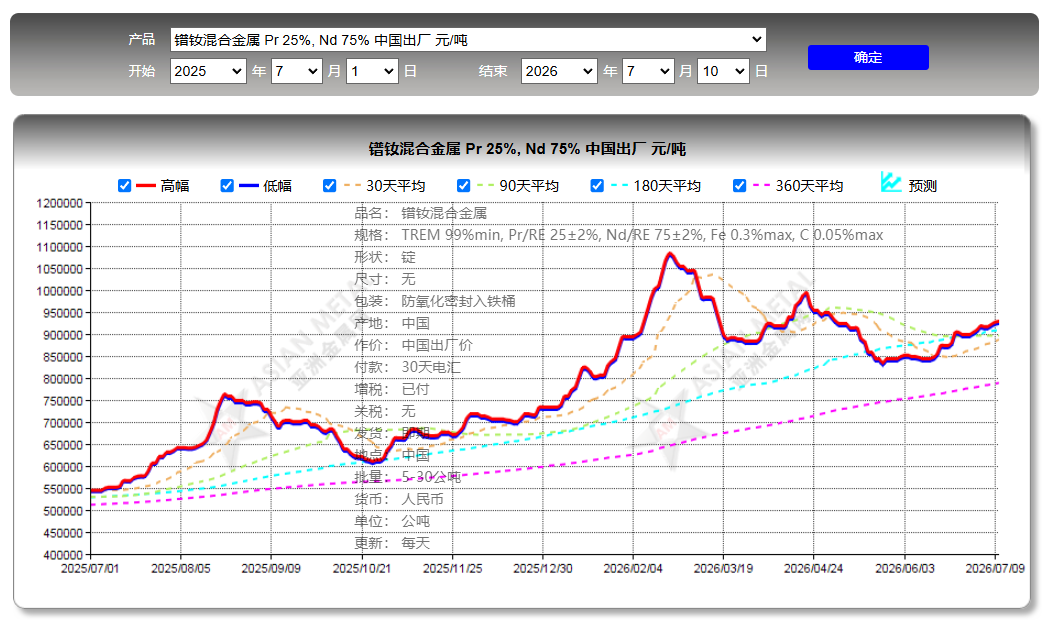Click the x-axis date 2025/12/30
The width and height of the screenshot is (1044, 620).
[543, 568]
